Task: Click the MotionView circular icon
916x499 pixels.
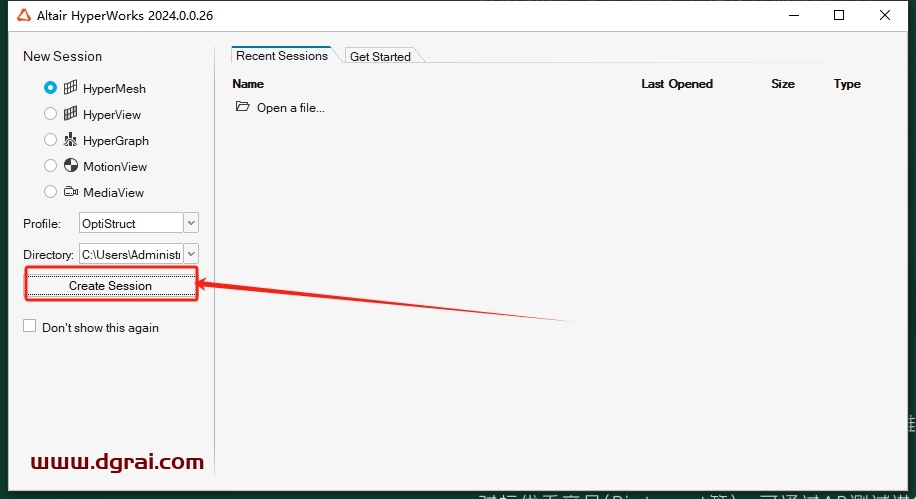Action: click(x=71, y=165)
